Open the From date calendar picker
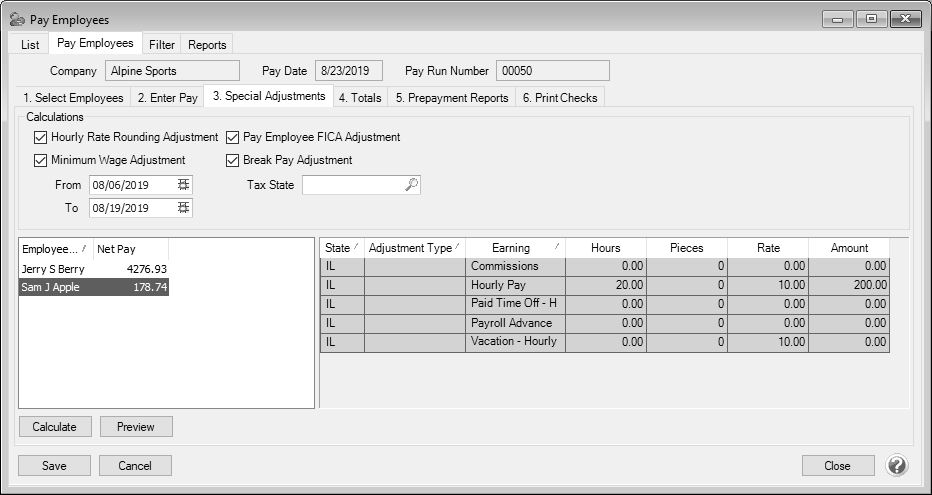Screen dimensions: 932x495 tap(183, 185)
